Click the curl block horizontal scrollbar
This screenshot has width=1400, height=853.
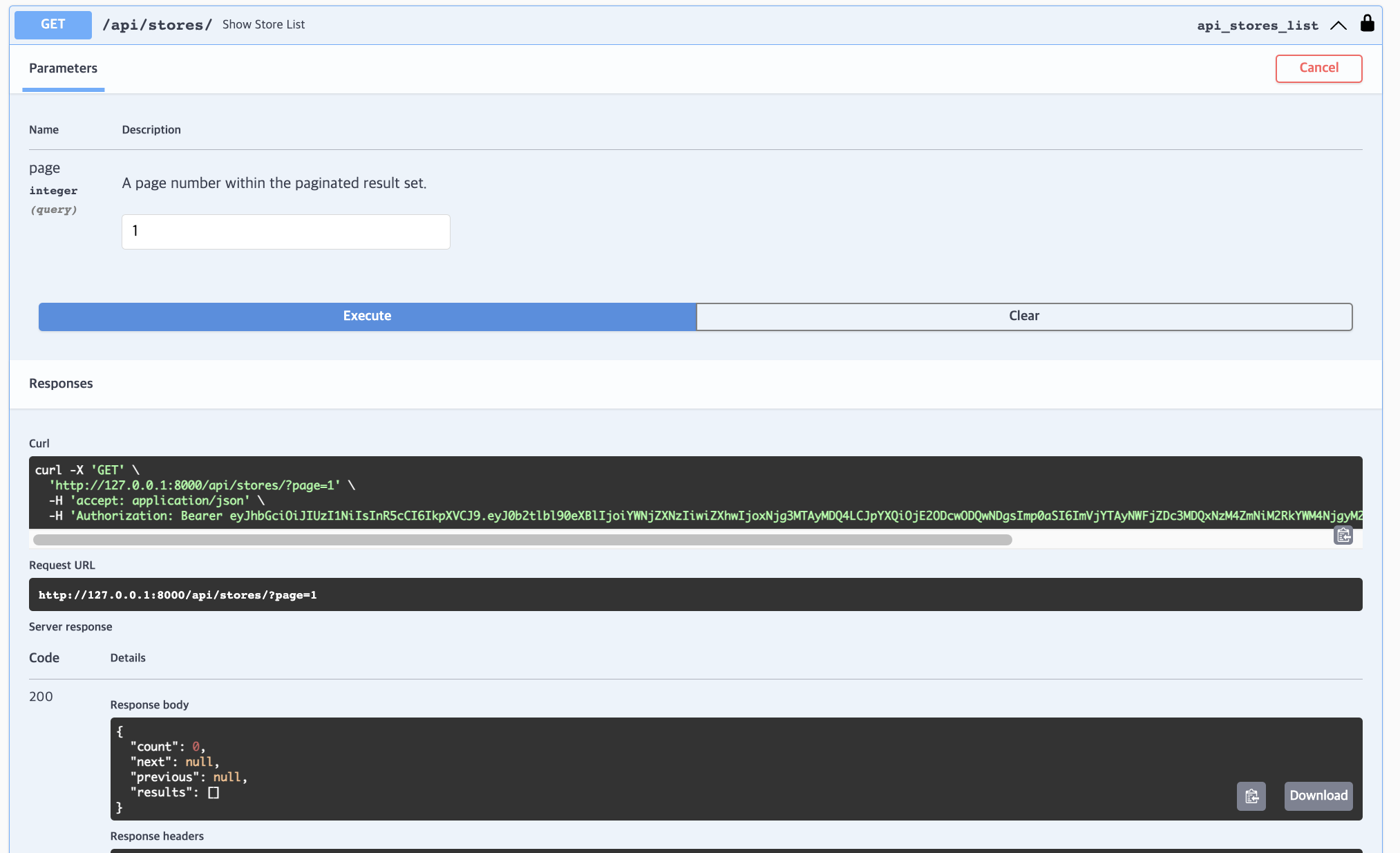point(522,540)
